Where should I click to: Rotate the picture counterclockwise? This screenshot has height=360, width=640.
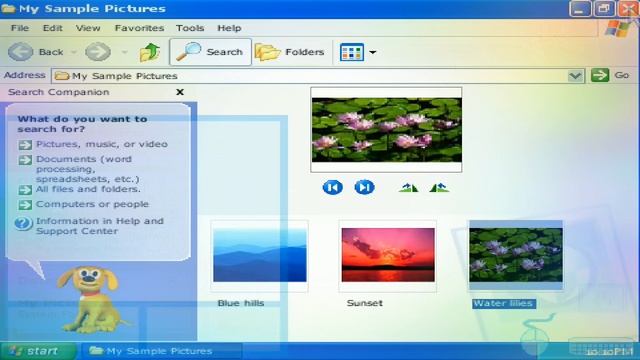(x=439, y=188)
